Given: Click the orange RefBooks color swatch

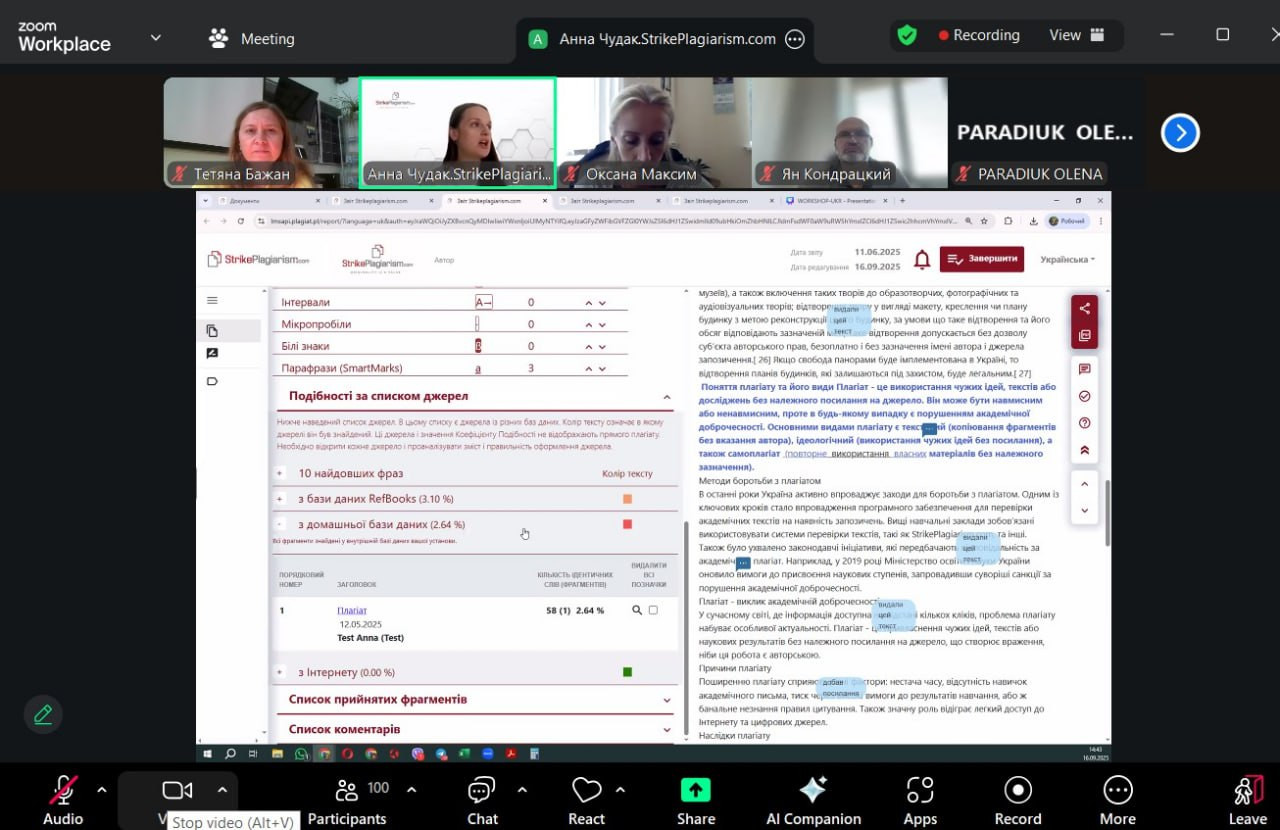Looking at the screenshot, I should 627,498.
